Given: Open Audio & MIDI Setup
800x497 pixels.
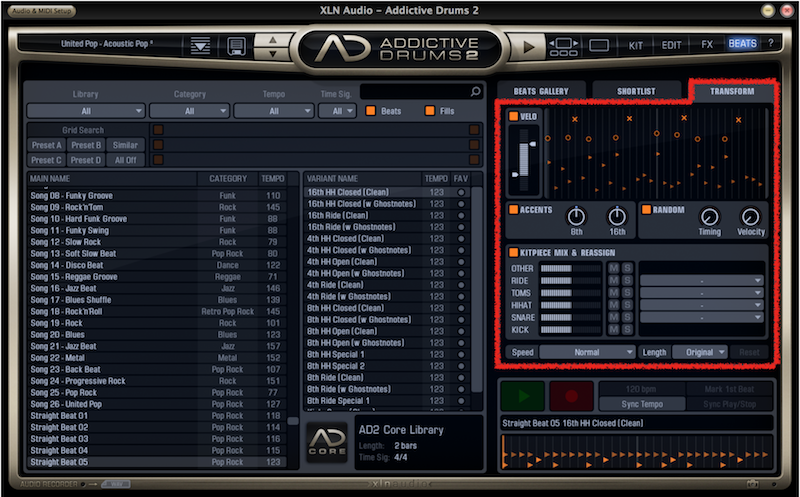Looking at the screenshot, I should 42,11.
